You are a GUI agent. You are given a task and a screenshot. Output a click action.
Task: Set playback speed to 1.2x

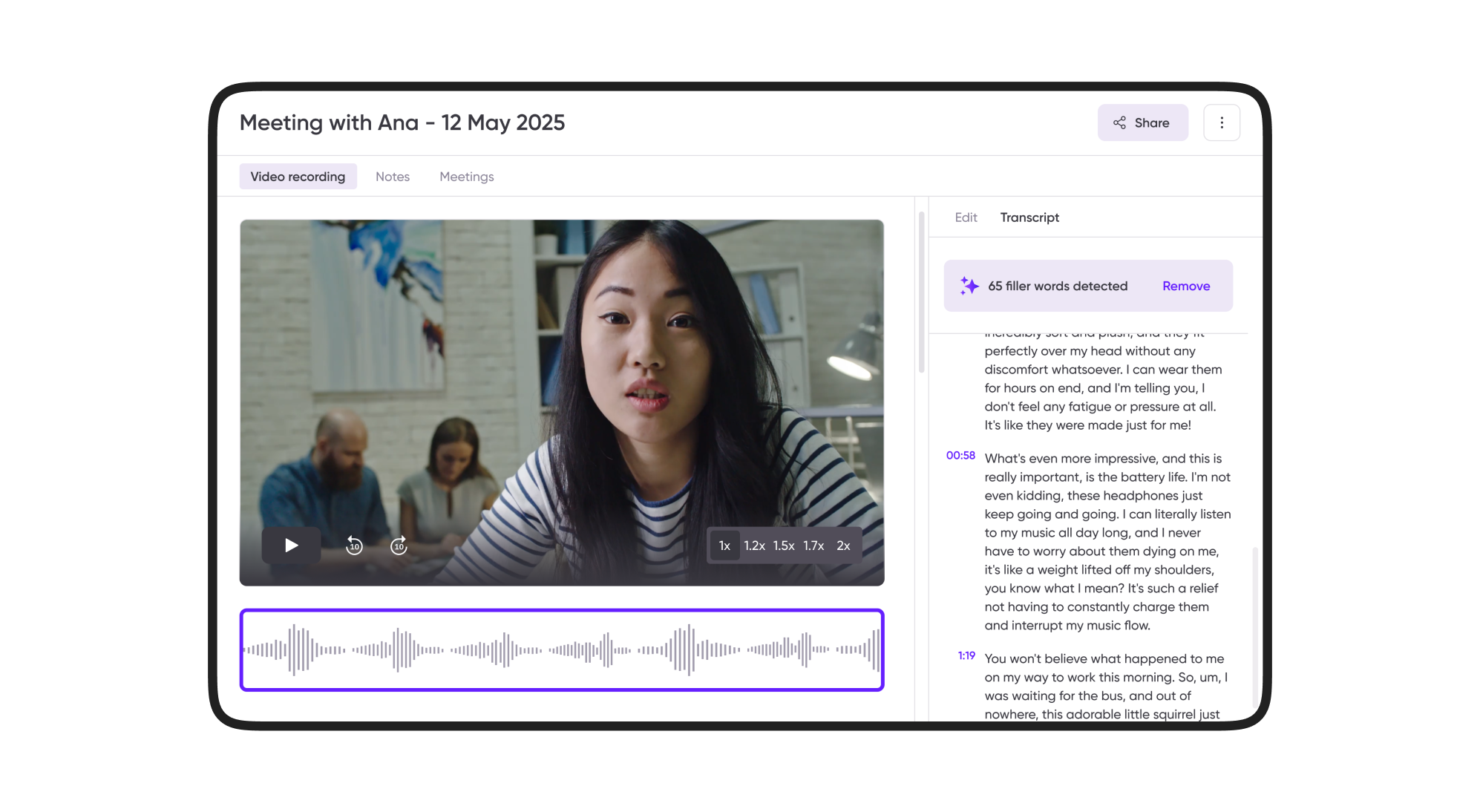click(x=754, y=546)
